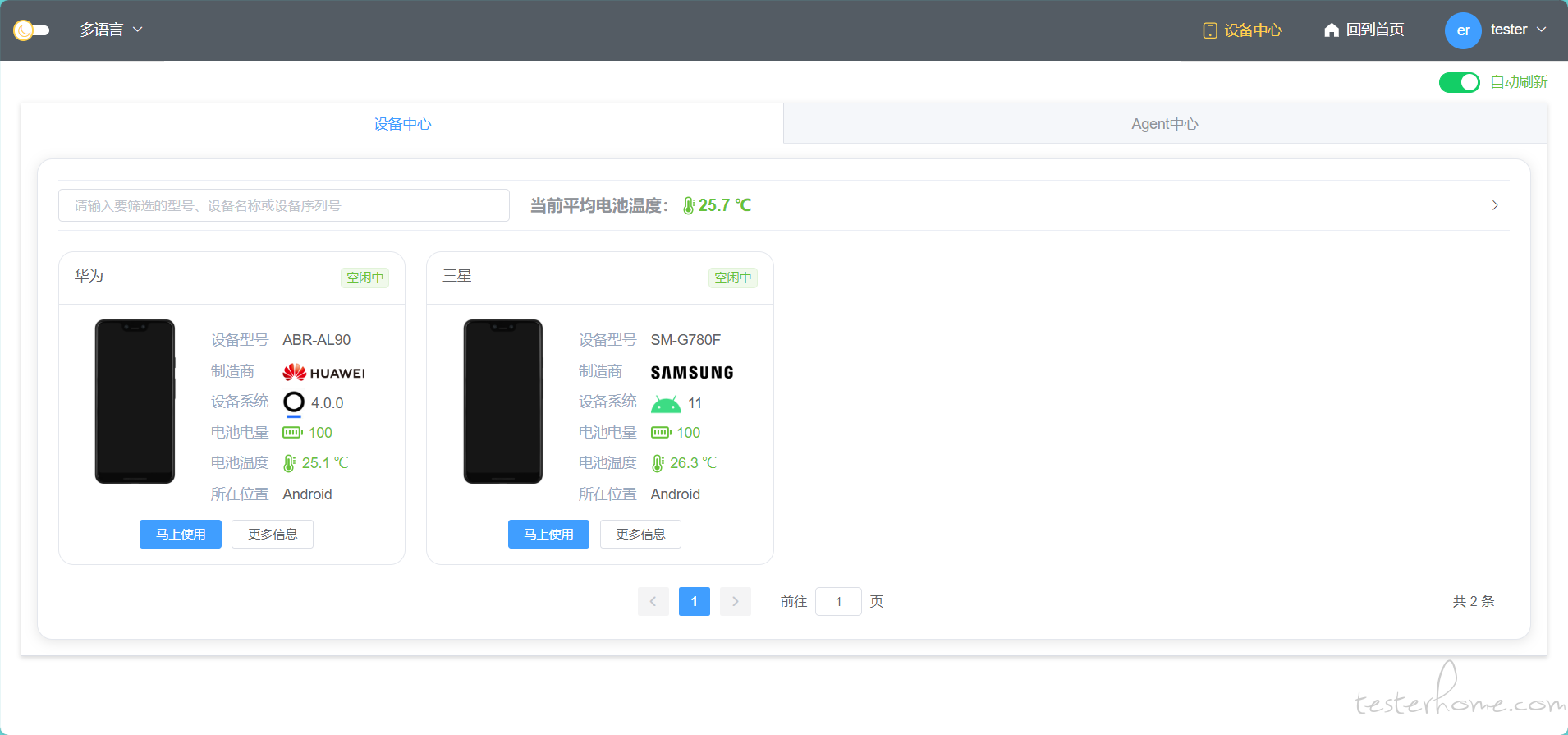Screen dimensions: 1568x735
Task: Click 更多信息 on the 三星 device
Action: pos(640,535)
